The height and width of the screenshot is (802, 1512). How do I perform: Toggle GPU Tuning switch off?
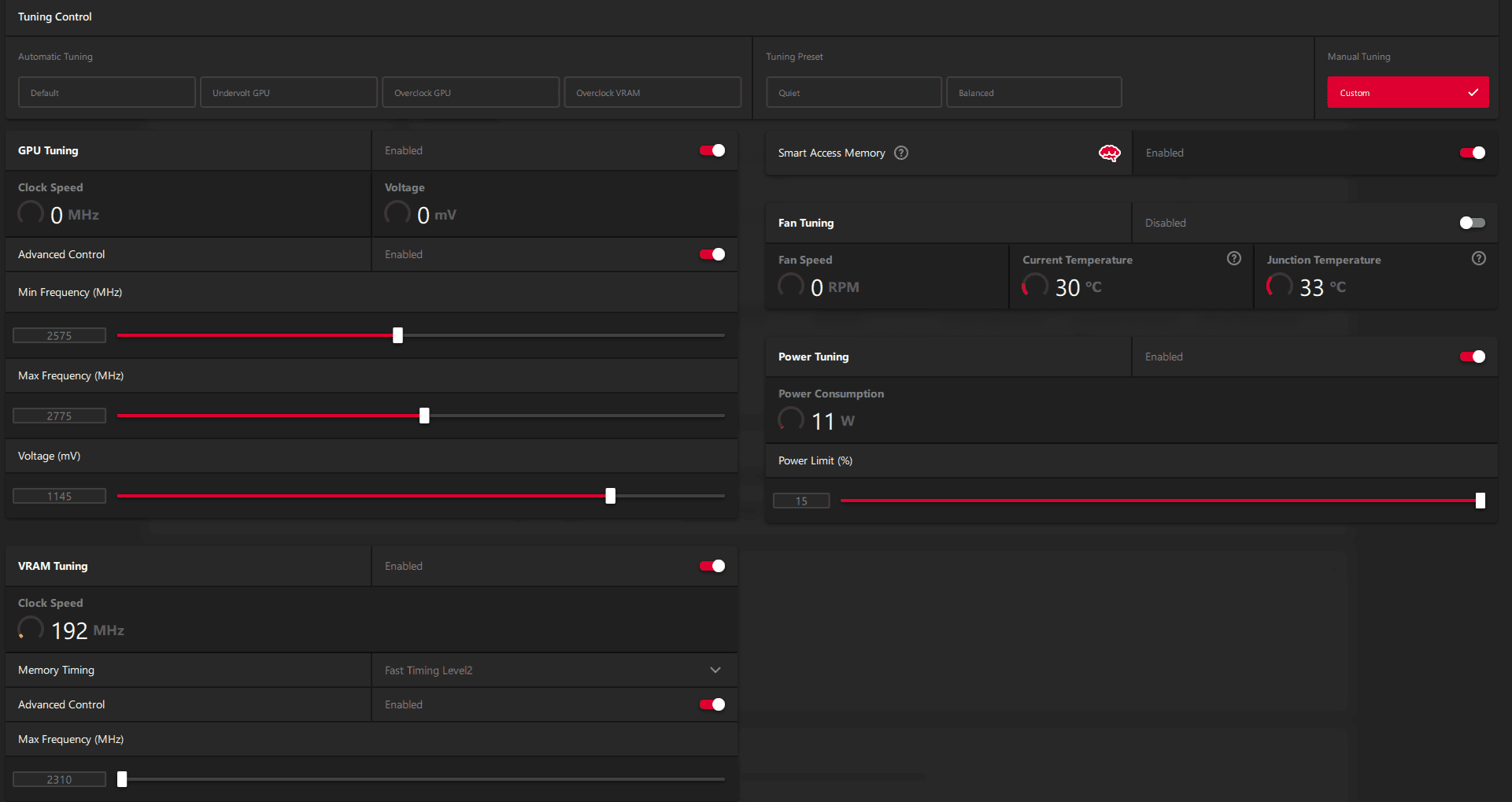(712, 150)
